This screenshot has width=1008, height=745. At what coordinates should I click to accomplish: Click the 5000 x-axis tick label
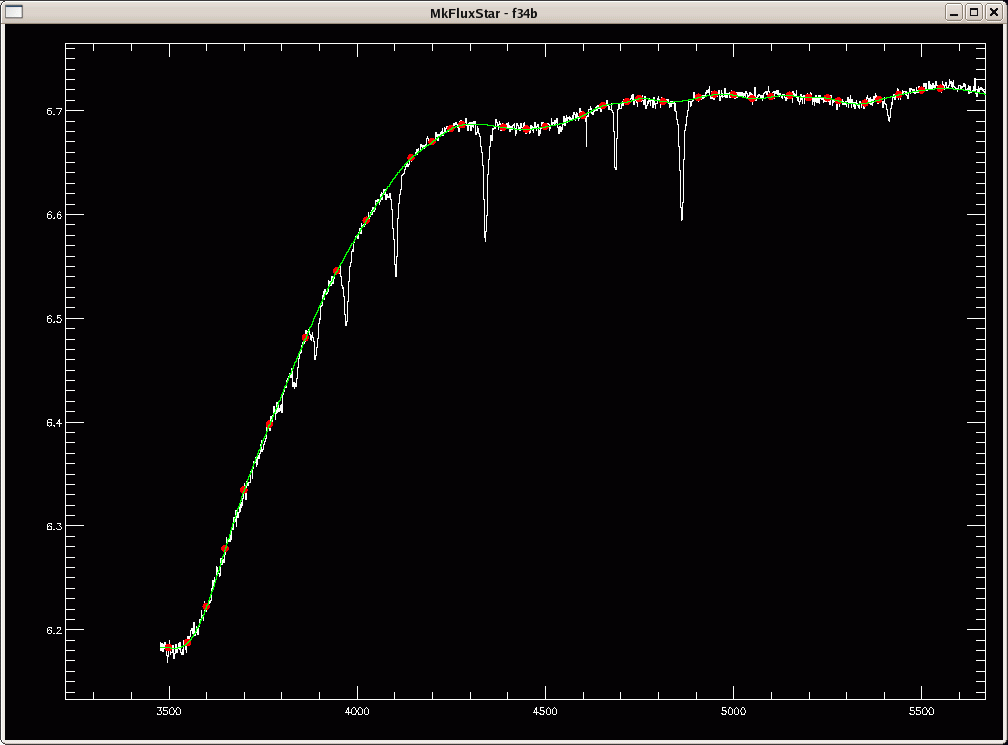click(733, 712)
